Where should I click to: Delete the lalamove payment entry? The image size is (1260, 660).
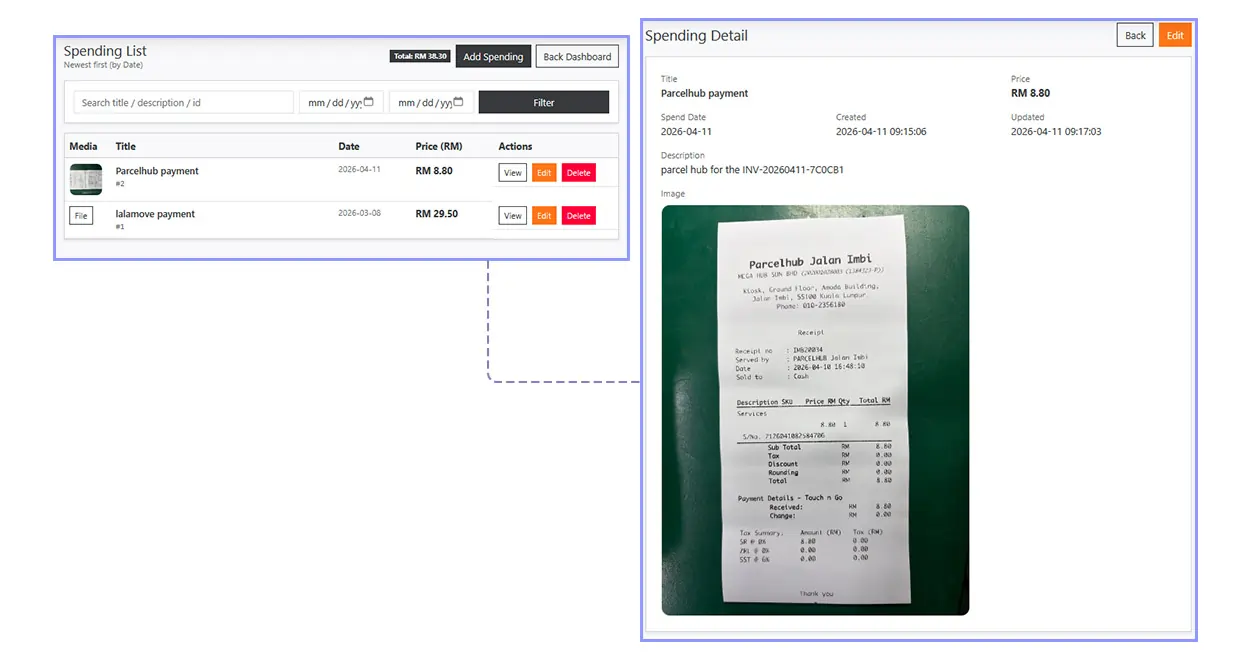578,215
